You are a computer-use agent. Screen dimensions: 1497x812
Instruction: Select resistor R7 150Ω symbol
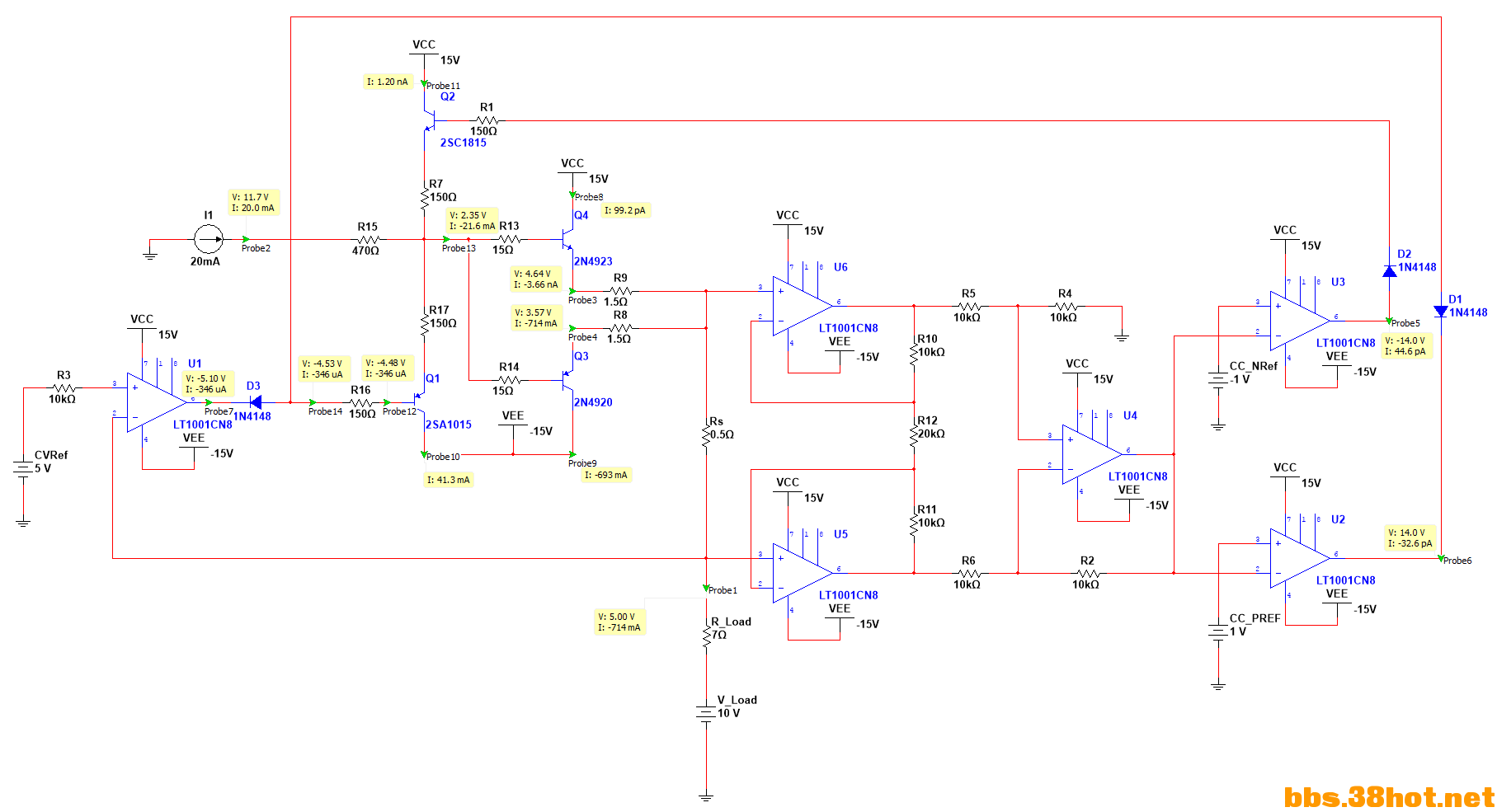pos(424,198)
